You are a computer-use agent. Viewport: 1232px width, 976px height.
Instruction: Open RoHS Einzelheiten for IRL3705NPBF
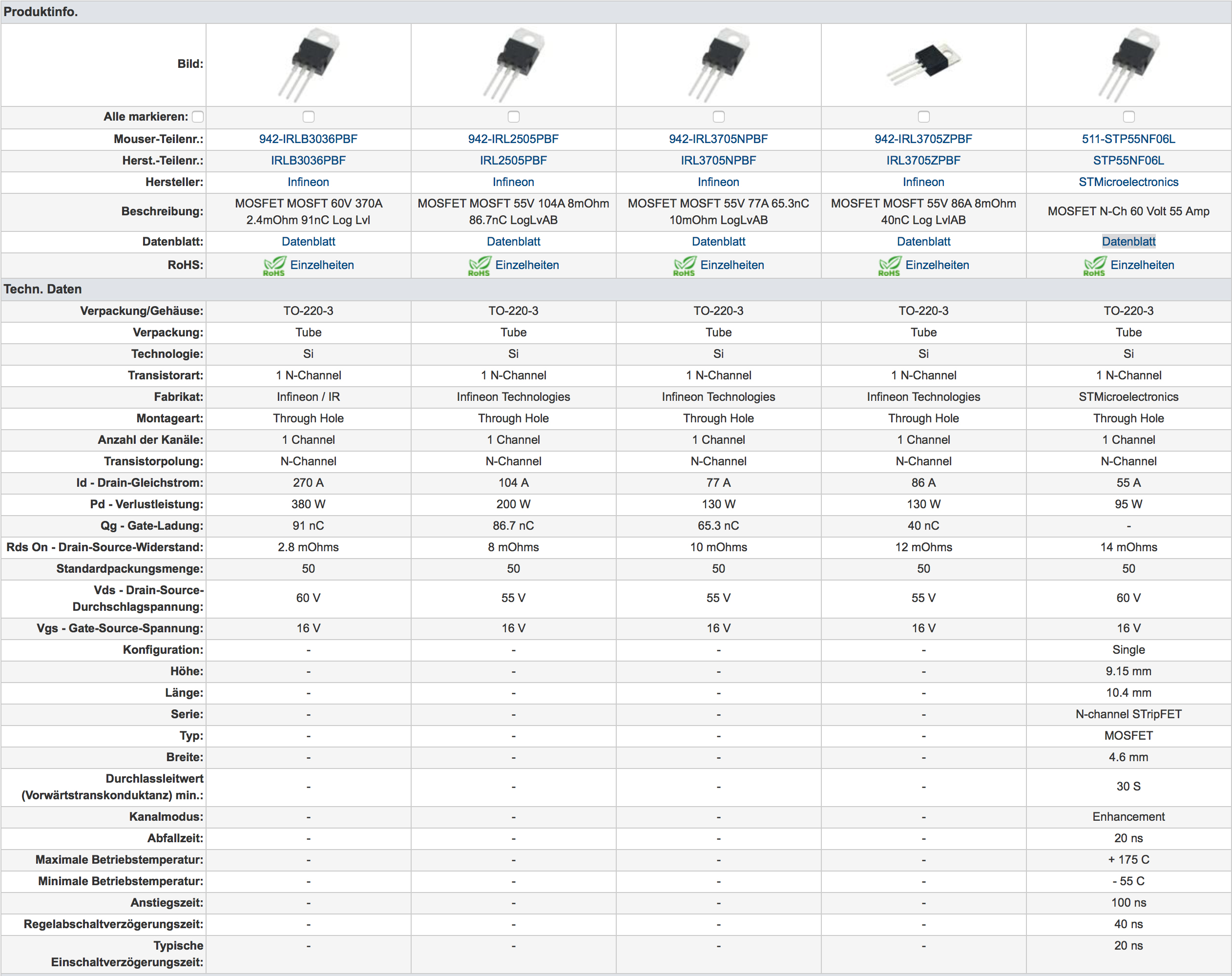[x=732, y=265]
